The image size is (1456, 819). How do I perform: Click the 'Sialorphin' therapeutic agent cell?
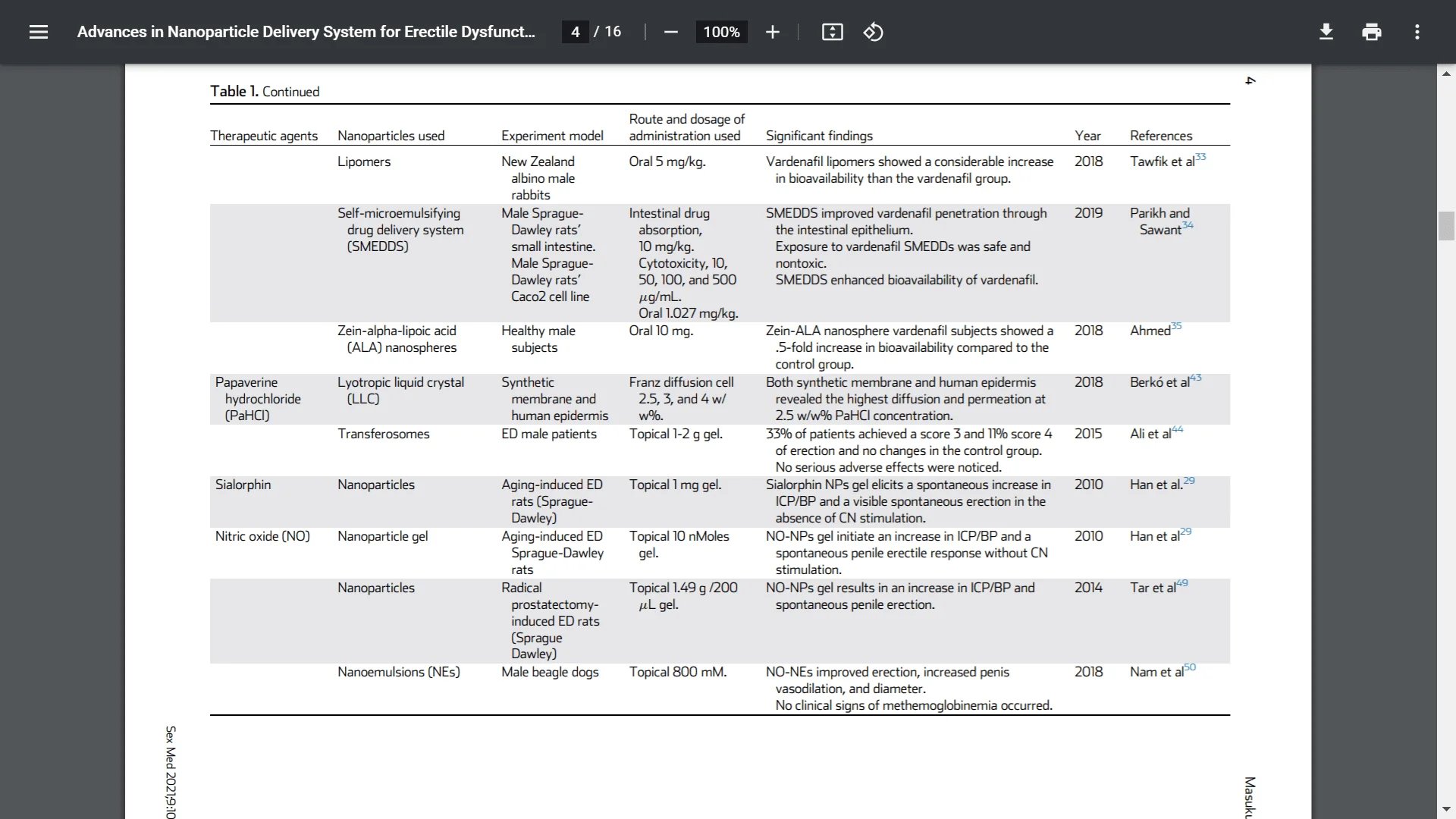(243, 485)
